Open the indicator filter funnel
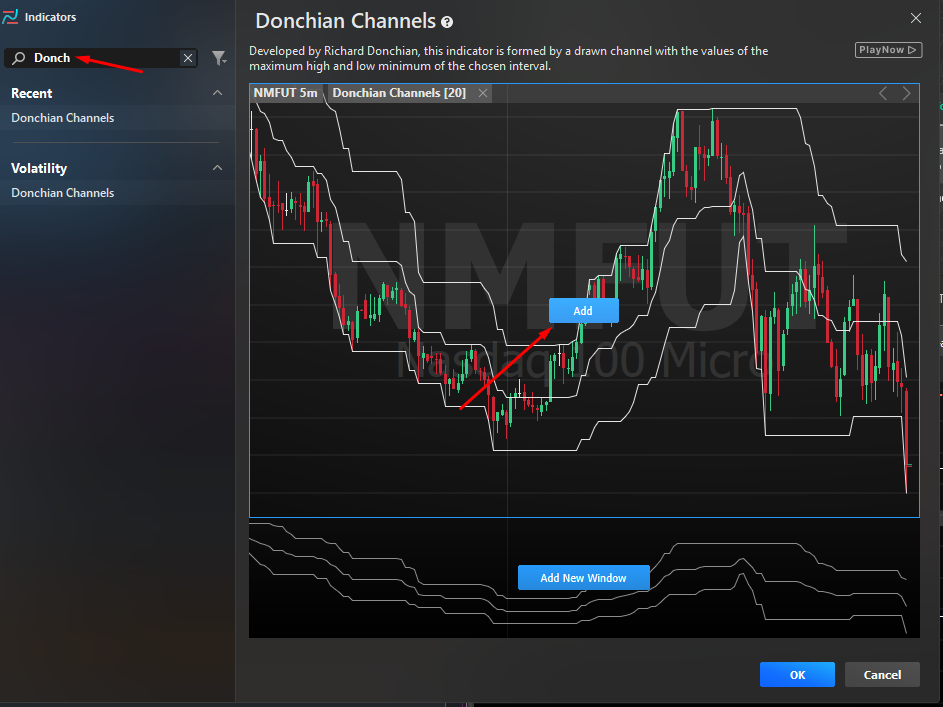 coord(219,58)
